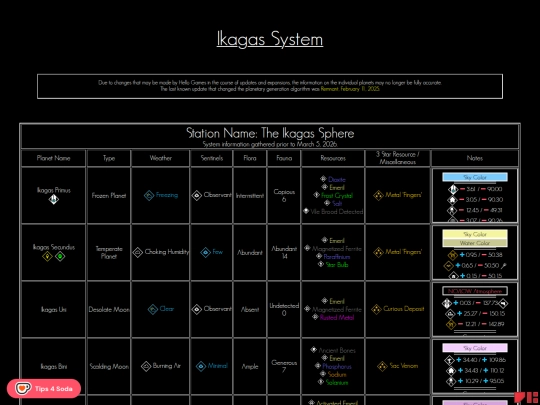Click the Station Name: The Ikagas Sphere heading

[270, 133]
